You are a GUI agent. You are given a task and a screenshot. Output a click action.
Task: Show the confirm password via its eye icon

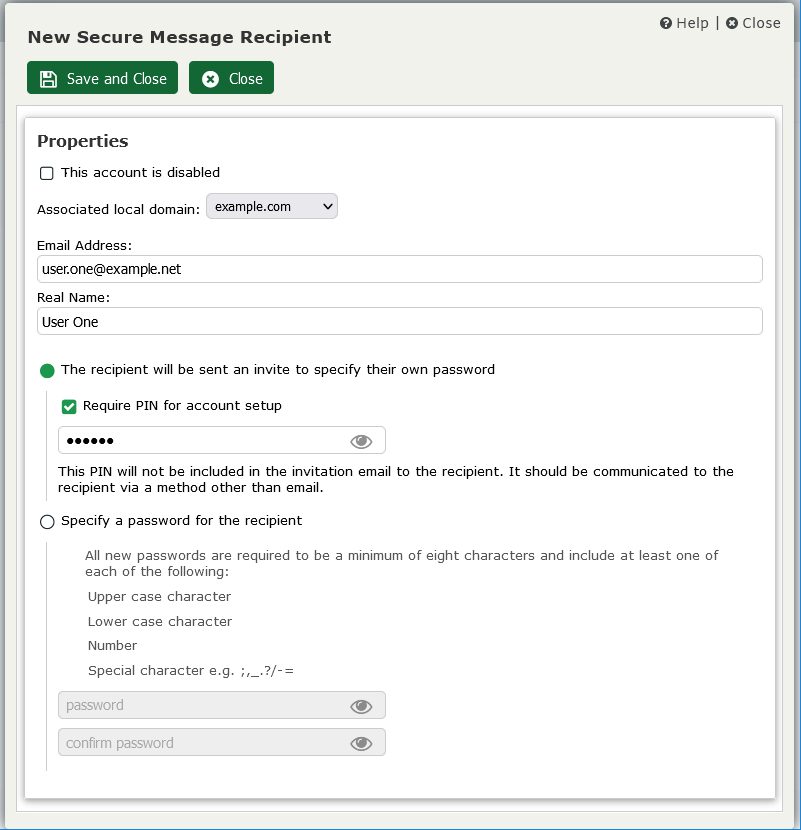361,743
